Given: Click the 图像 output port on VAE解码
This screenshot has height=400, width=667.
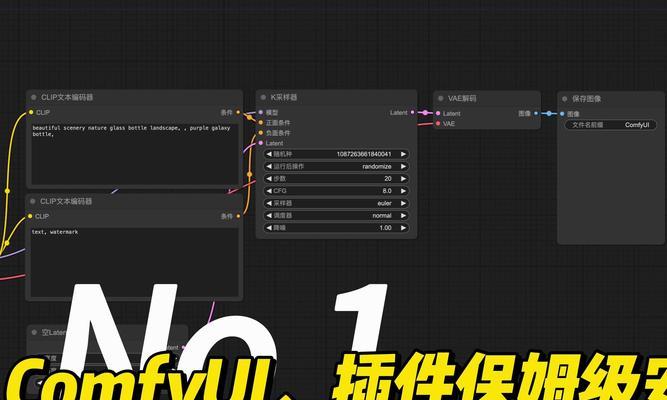Looking at the screenshot, I should point(536,113).
